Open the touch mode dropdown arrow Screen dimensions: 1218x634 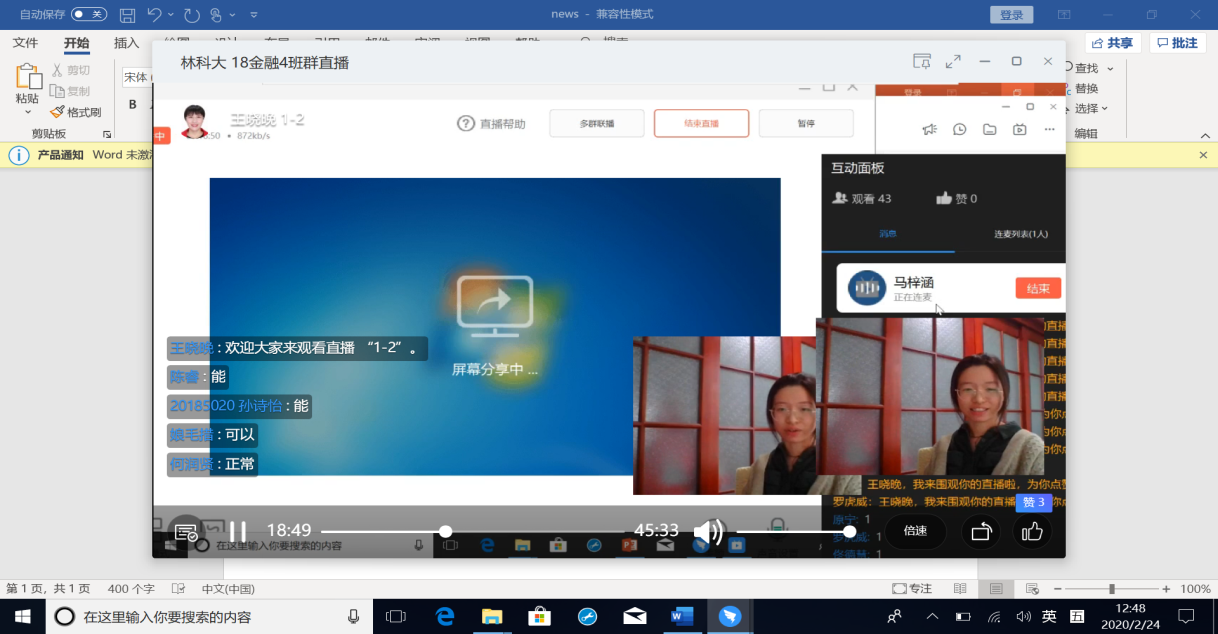click(x=232, y=15)
